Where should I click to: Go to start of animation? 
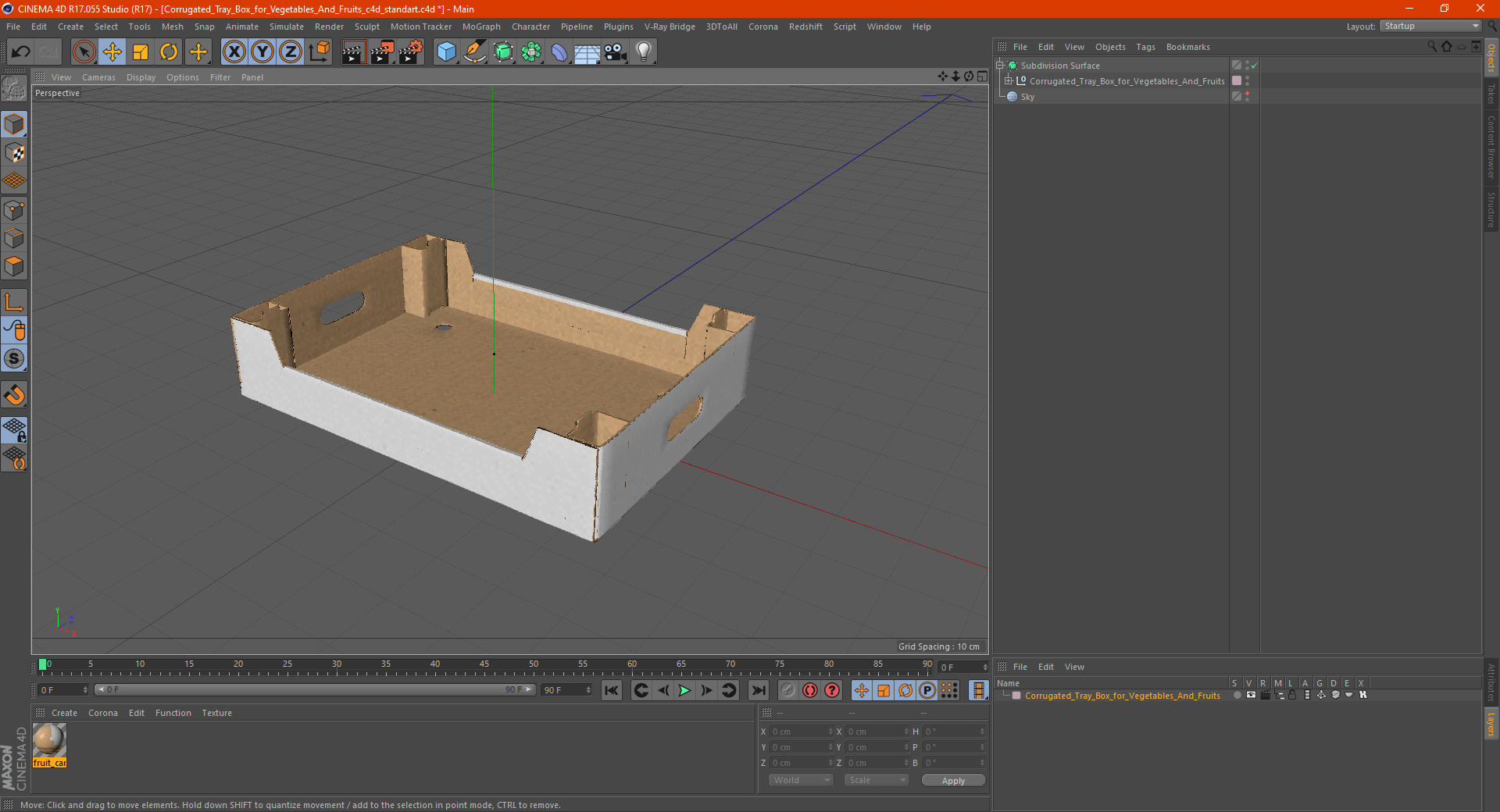coord(612,690)
